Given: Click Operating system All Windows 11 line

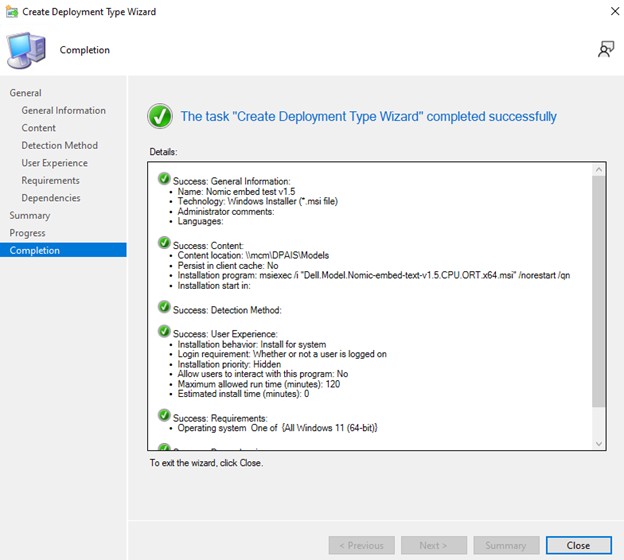Looking at the screenshot, I should coord(277,428).
